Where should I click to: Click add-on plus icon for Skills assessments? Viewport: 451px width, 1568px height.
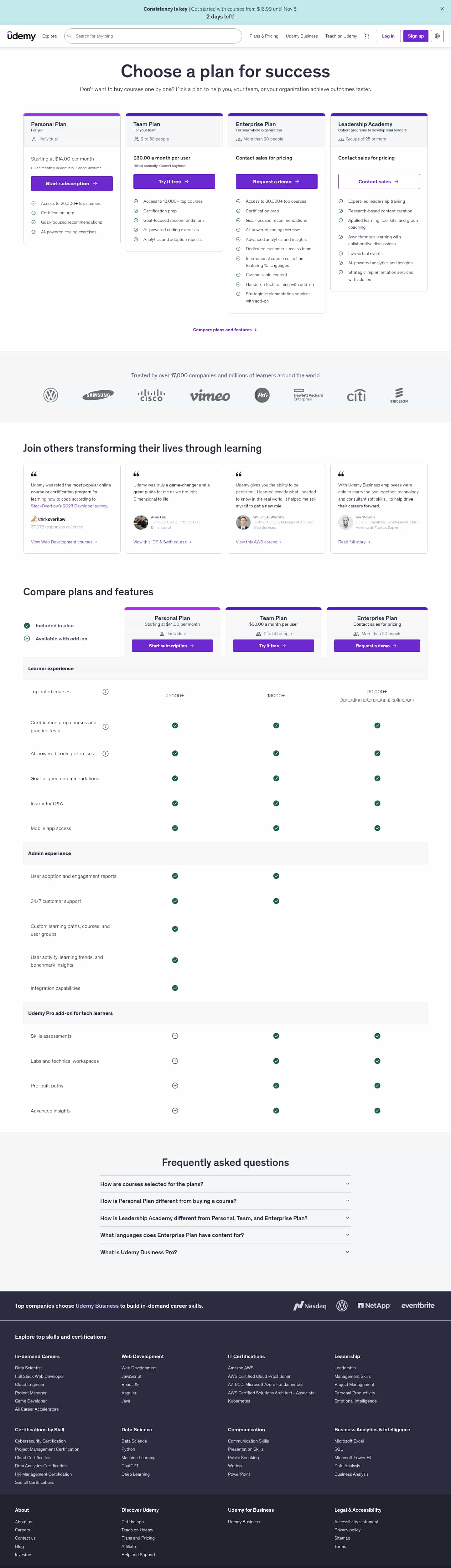coord(175,1036)
